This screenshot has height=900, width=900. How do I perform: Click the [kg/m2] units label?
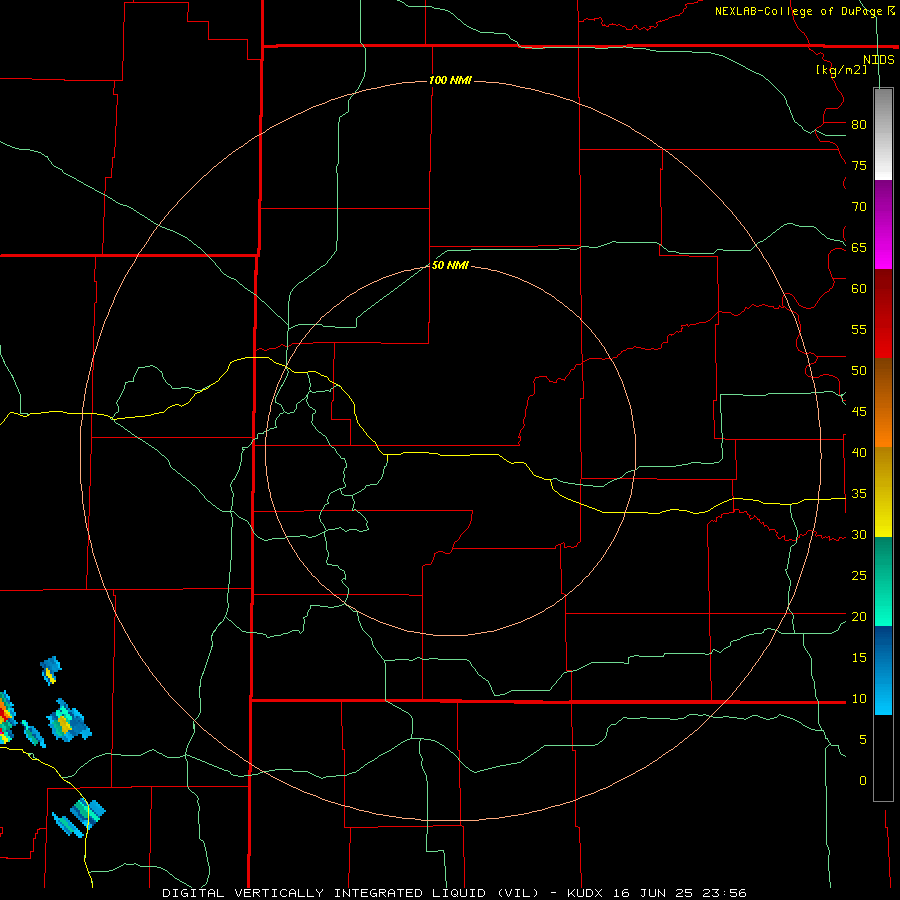pyautogui.click(x=841, y=70)
